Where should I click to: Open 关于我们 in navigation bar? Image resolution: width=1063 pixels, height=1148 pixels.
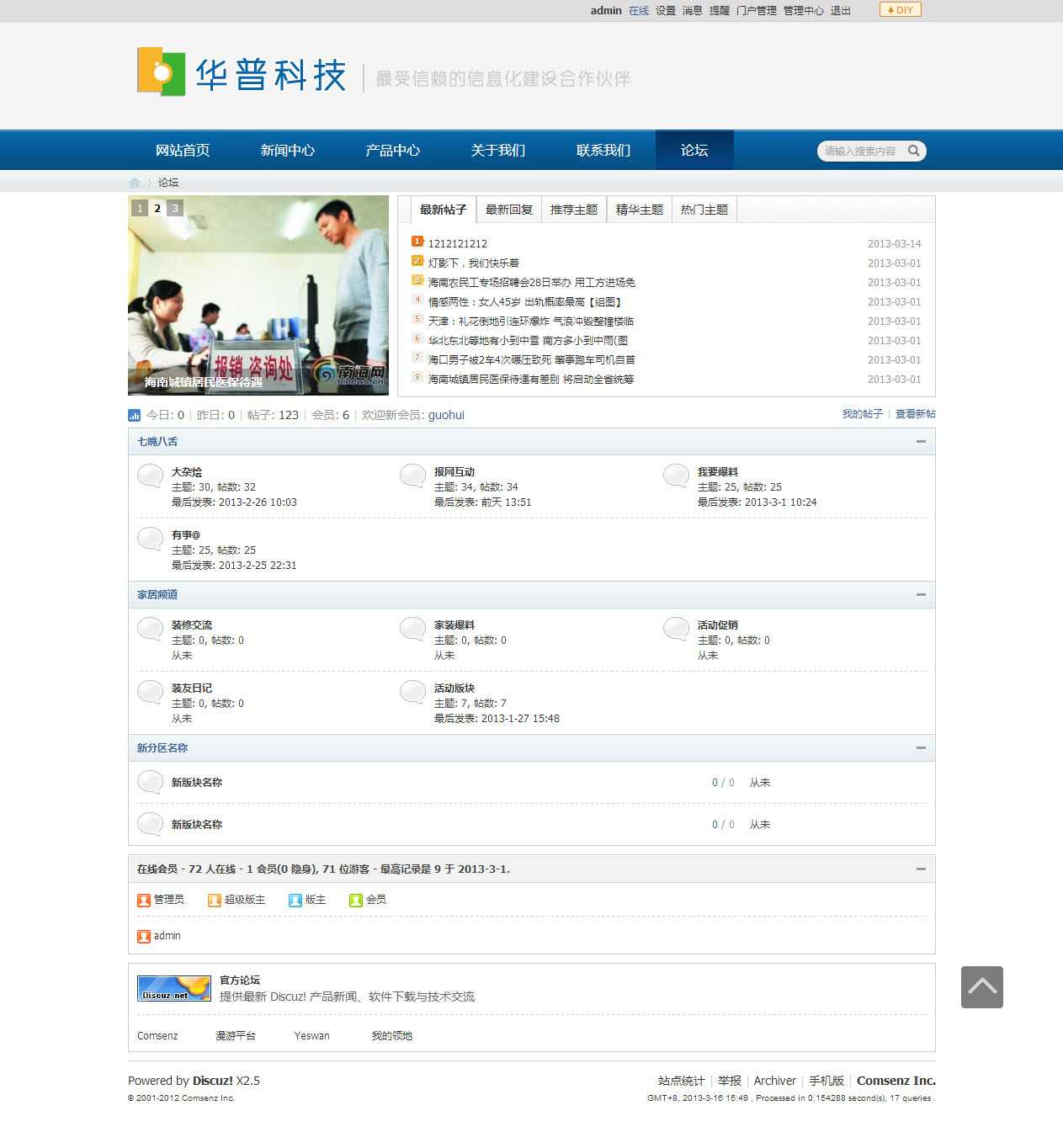[x=498, y=151]
